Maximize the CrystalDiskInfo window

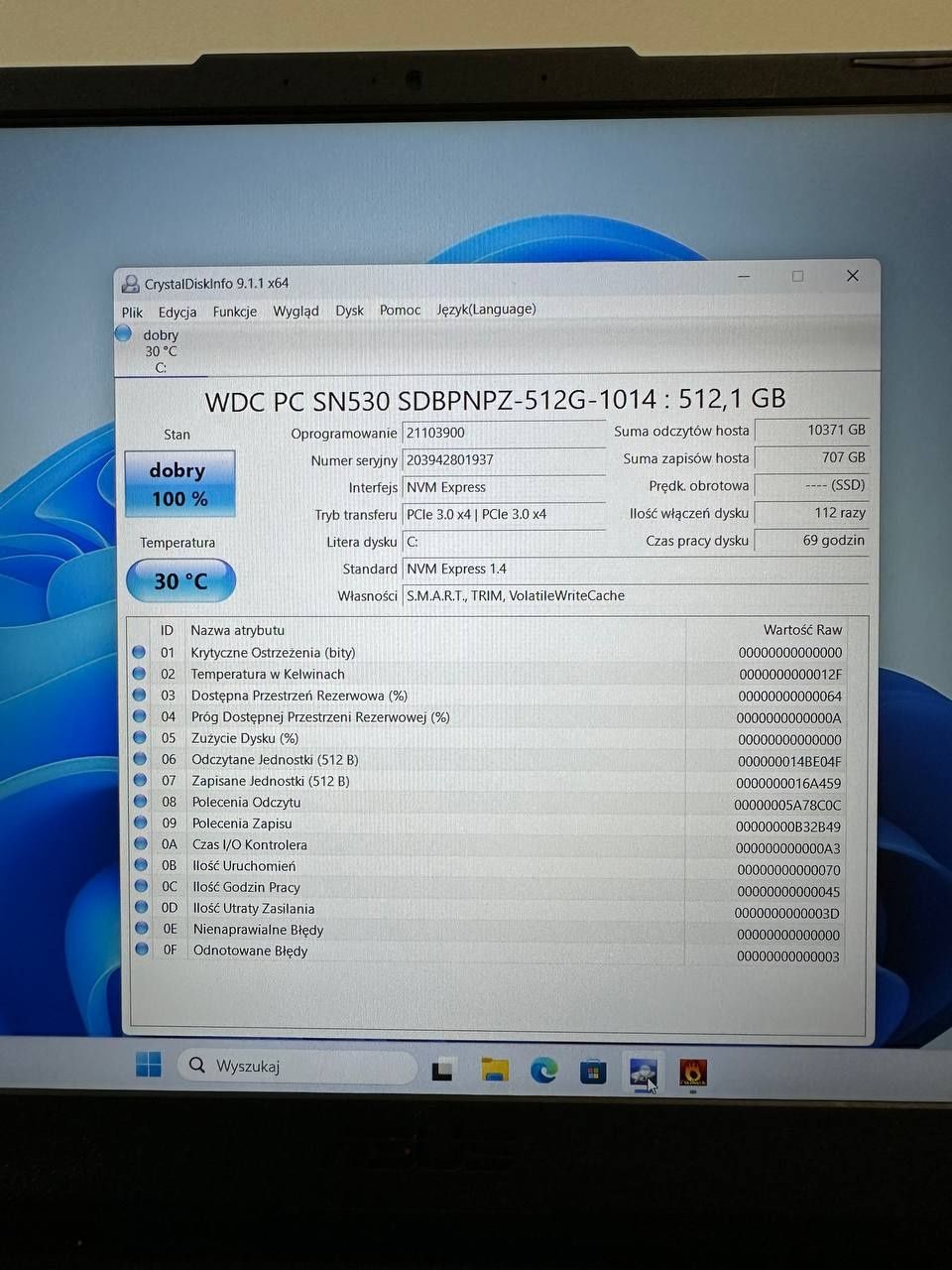[797, 276]
